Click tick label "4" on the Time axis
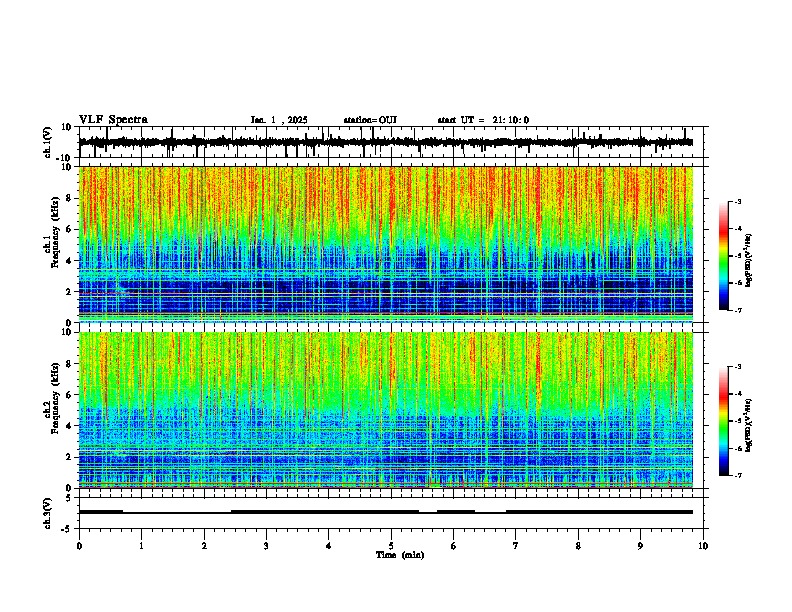The height and width of the screenshot is (612, 792). (329, 546)
